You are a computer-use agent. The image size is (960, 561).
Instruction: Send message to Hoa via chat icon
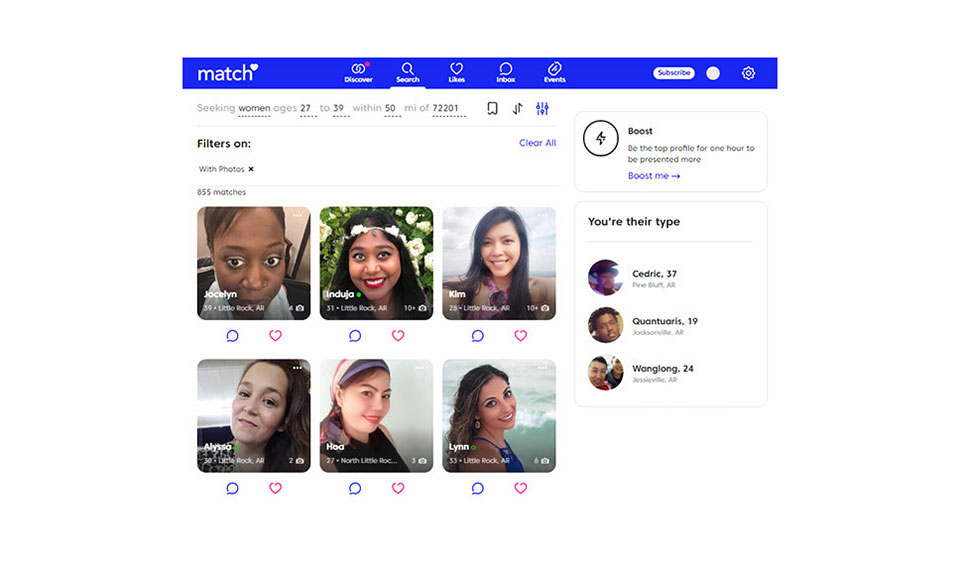tap(355, 488)
